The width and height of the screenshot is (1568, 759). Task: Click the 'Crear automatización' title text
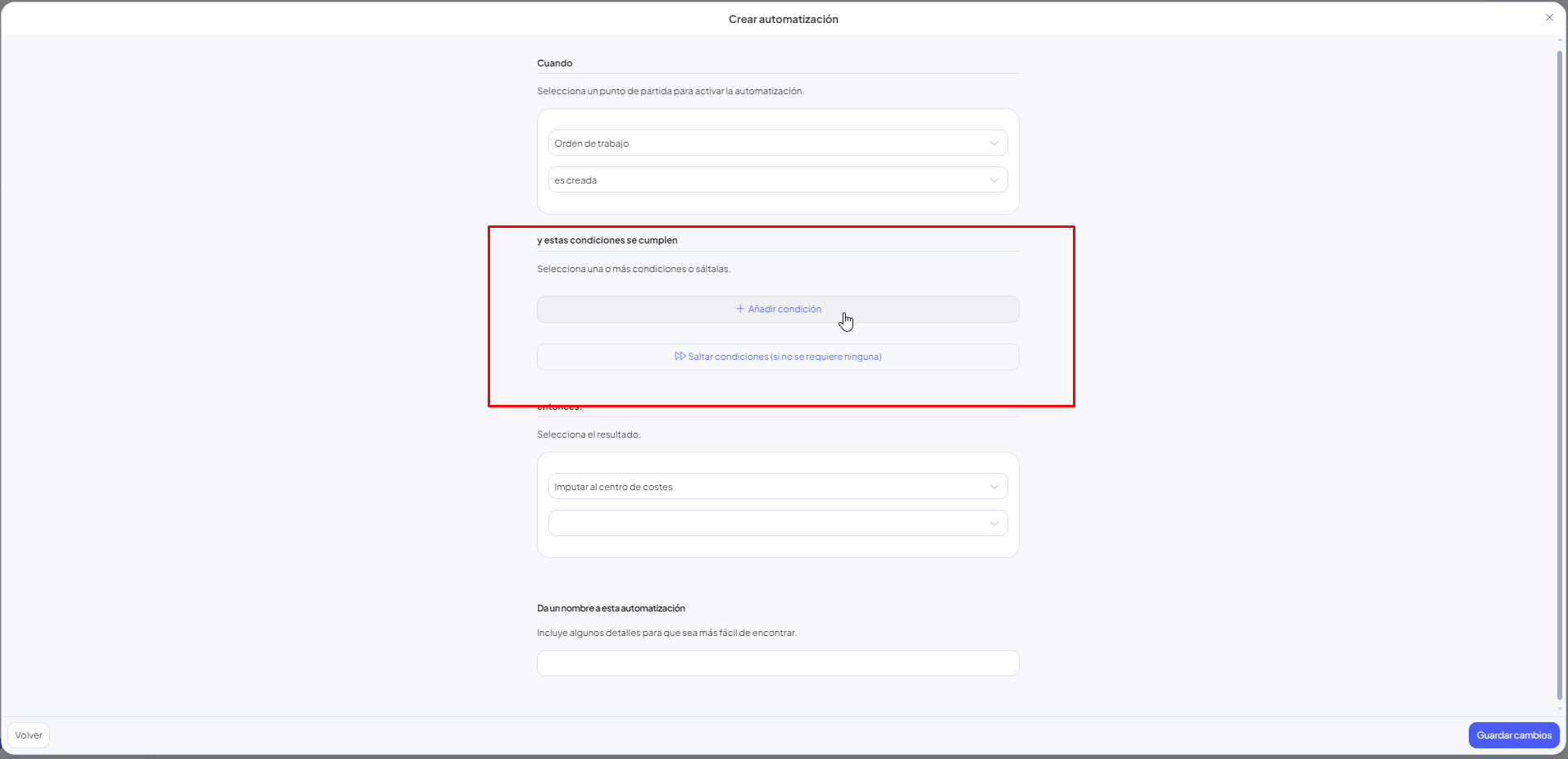(784, 19)
